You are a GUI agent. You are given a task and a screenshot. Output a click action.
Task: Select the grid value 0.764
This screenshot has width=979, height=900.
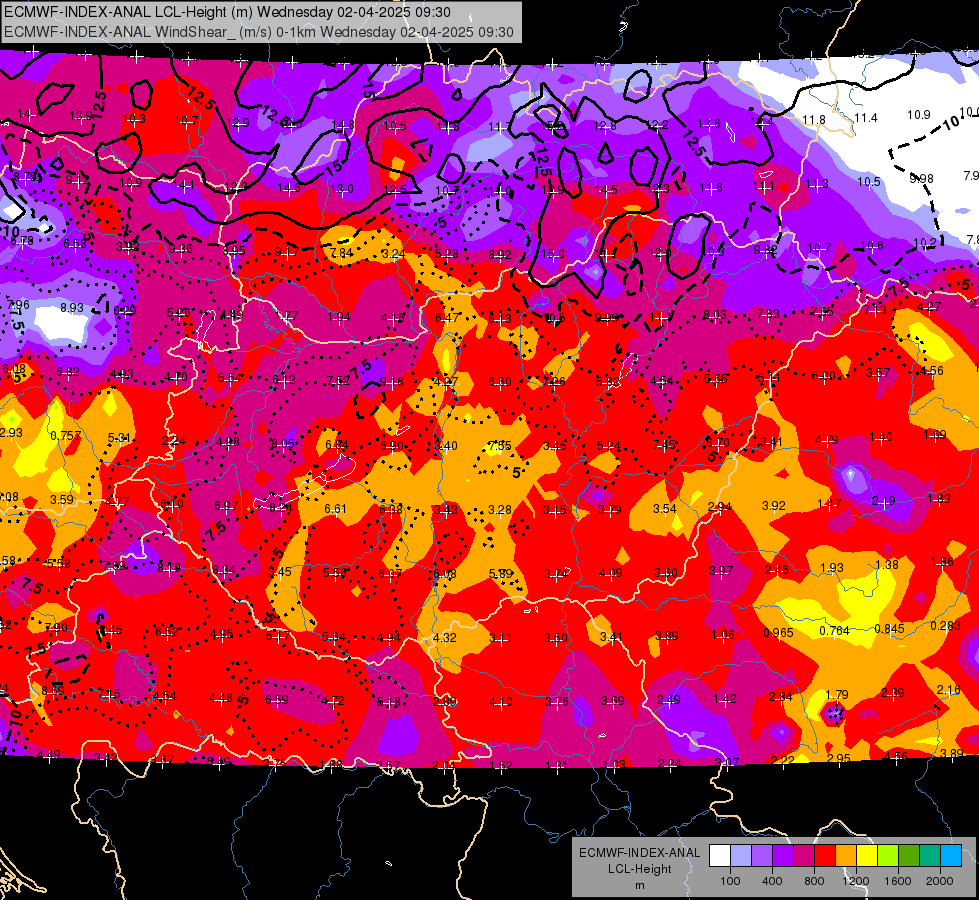(834, 631)
